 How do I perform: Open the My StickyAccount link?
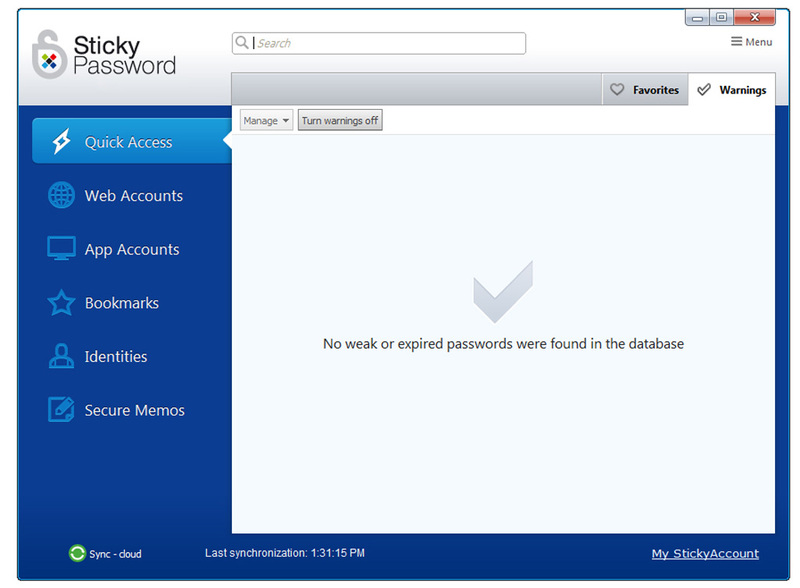(x=705, y=553)
